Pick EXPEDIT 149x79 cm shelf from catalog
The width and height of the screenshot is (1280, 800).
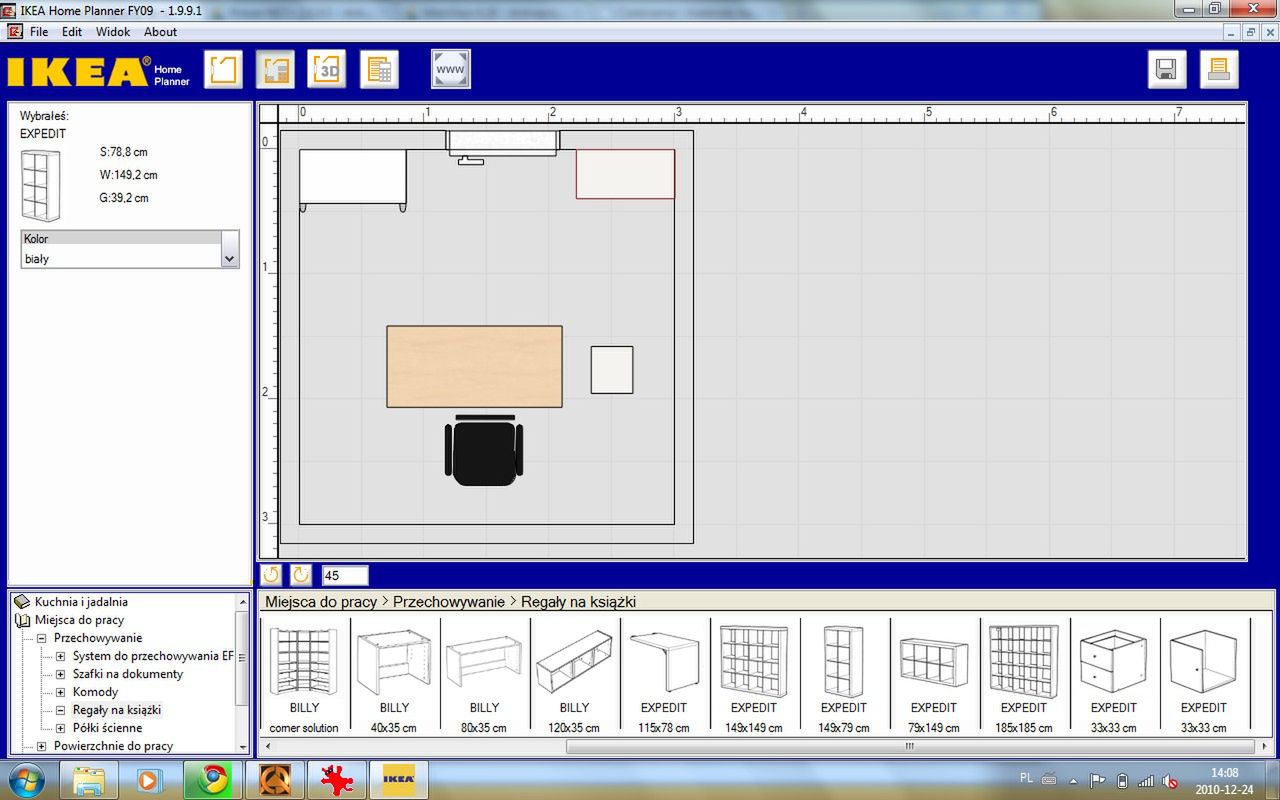coord(844,677)
